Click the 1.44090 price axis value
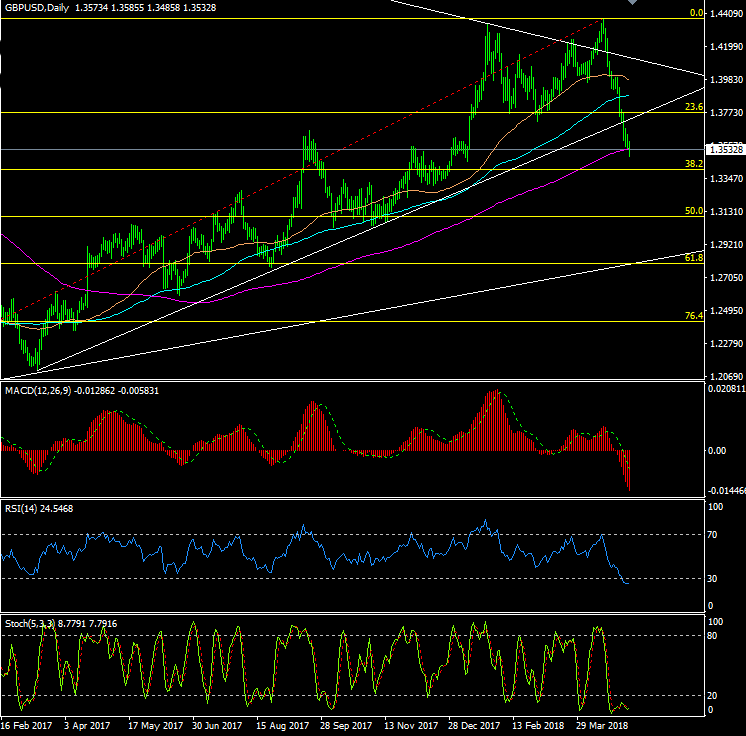This screenshot has width=746, height=736. tap(725, 14)
